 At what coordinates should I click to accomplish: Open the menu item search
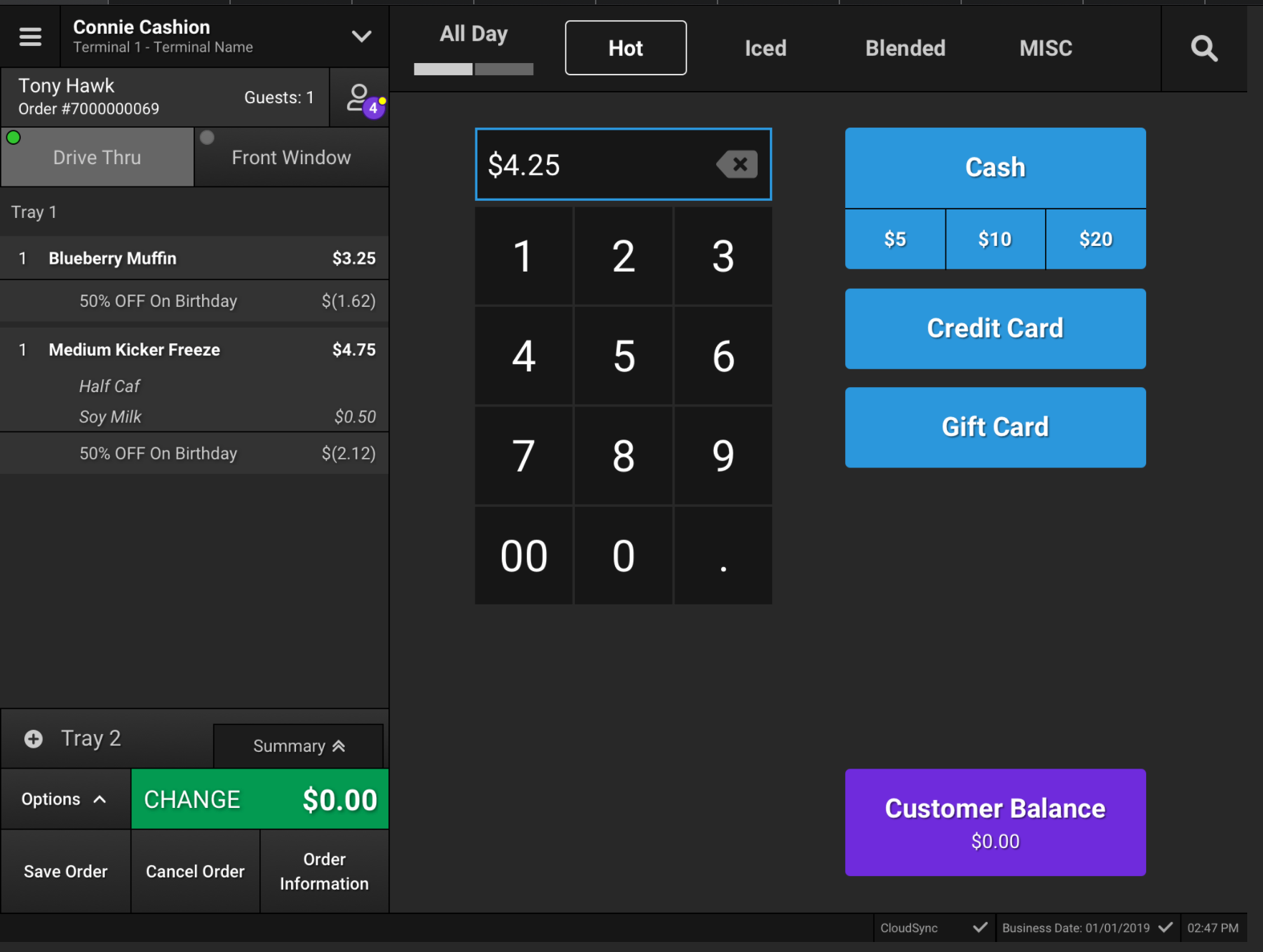(x=1204, y=48)
